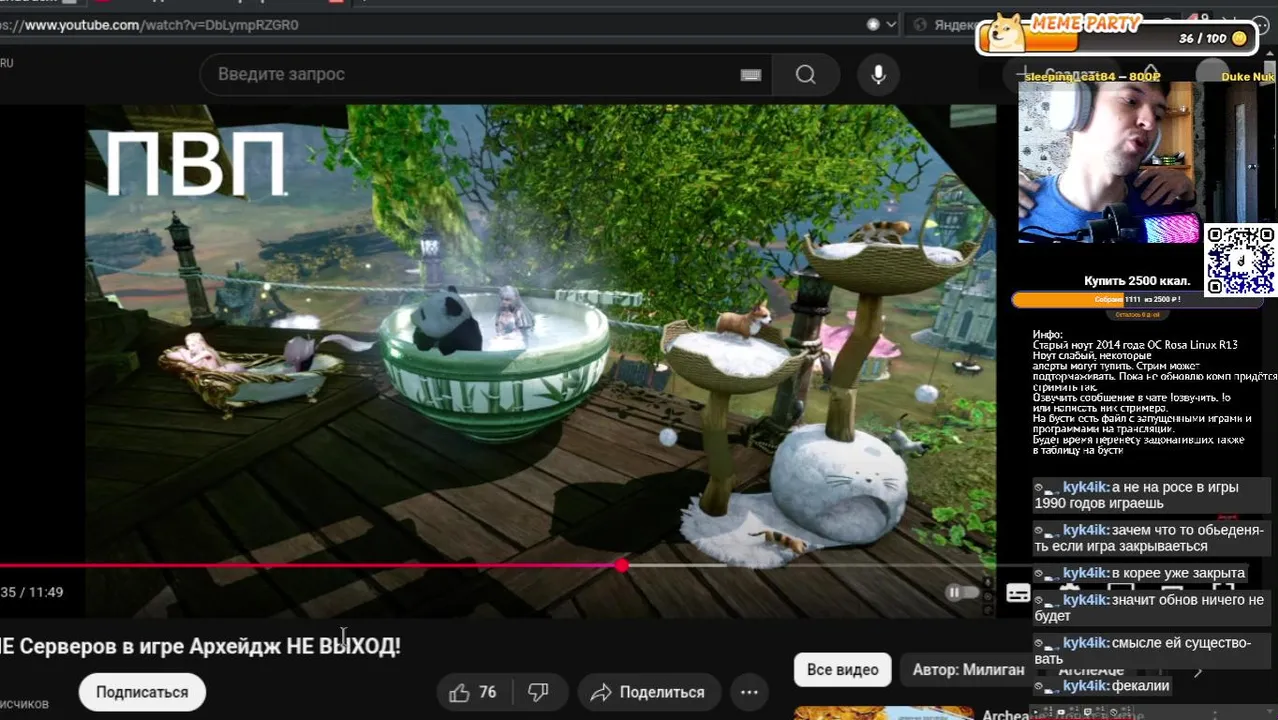1278x720 pixels.
Task: Click the YouTube search magnifier button
Action: pos(805,75)
